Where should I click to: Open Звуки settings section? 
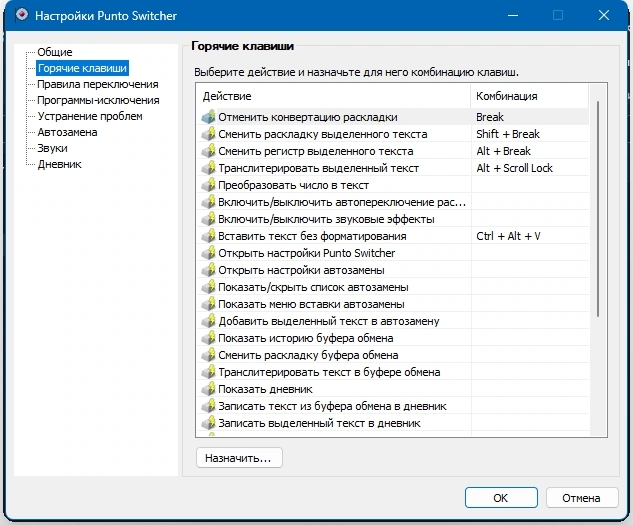tap(52, 148)
